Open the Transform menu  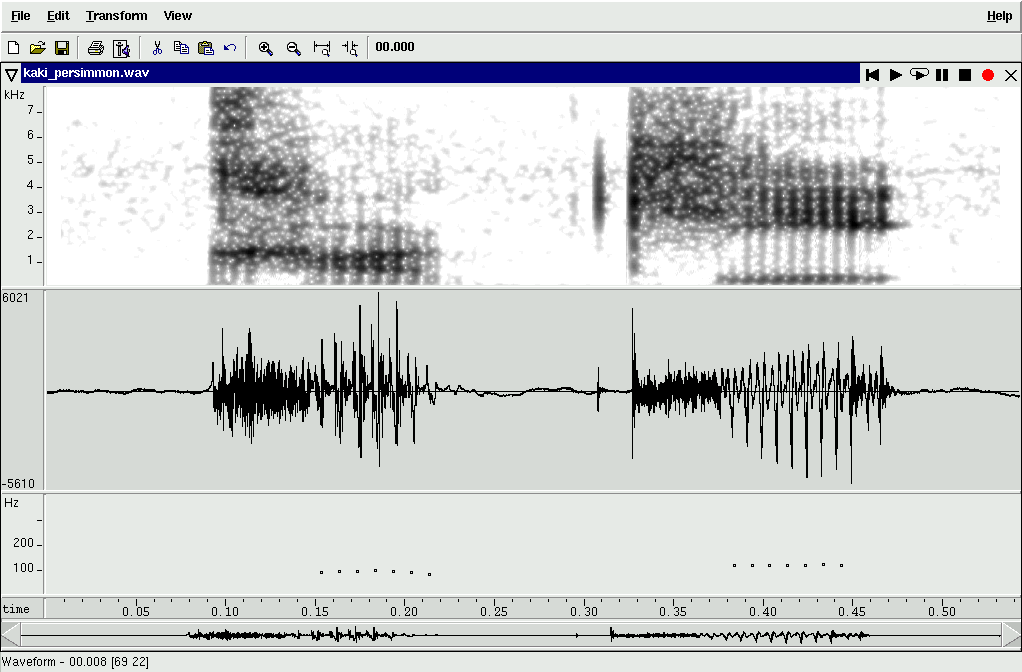pyautogui.click(x=116, y=16)
